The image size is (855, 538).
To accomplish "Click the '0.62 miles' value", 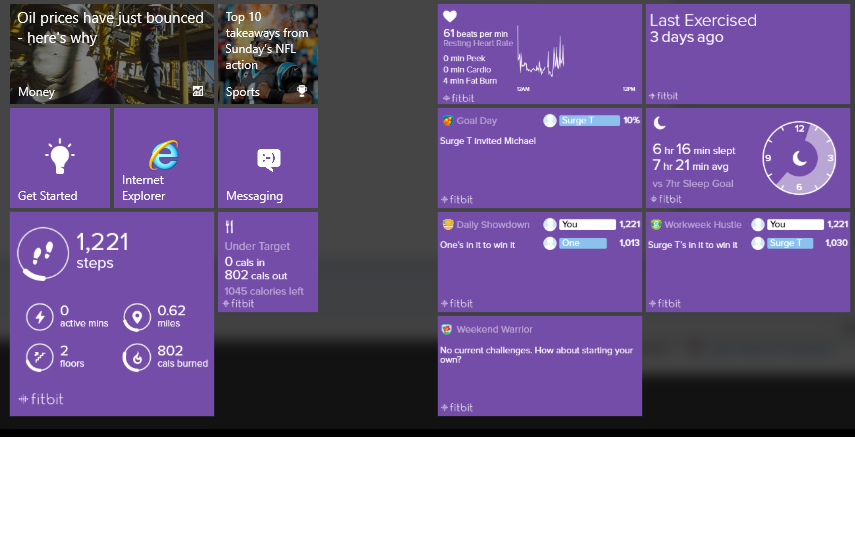I will (x=171, y=316).
